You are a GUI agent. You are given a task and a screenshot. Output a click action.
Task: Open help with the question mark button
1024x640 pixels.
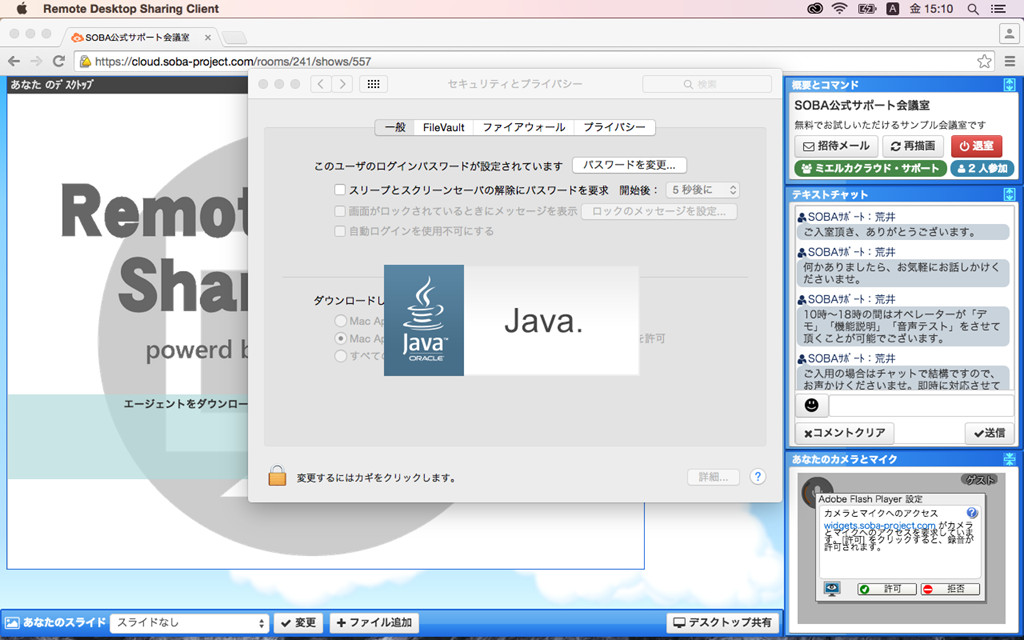point(758,477)
